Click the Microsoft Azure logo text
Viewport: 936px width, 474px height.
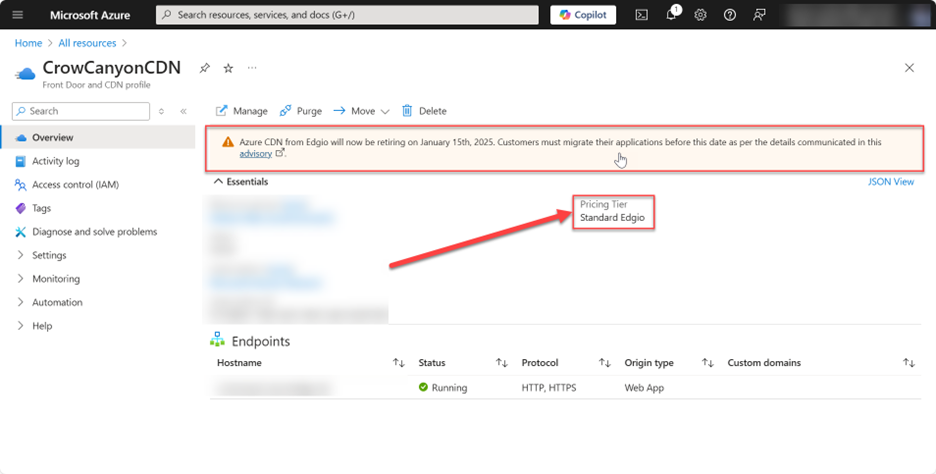pyautogui.click(x=90, y=15)
